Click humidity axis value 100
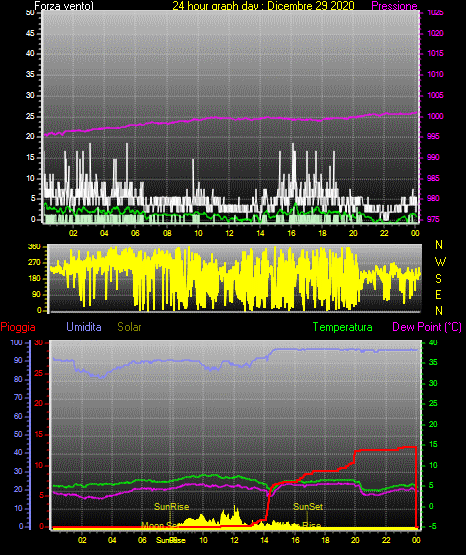 (16, 342)
